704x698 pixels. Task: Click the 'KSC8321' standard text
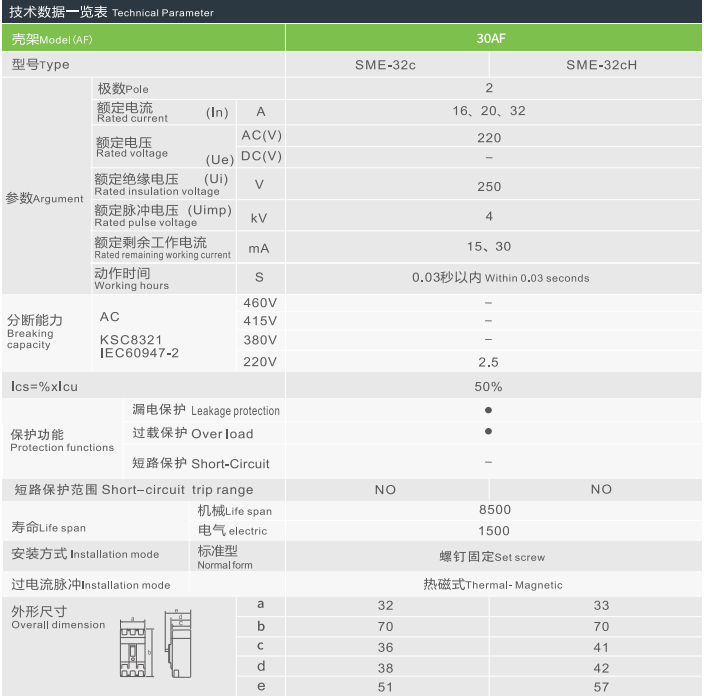pos(131,340)
